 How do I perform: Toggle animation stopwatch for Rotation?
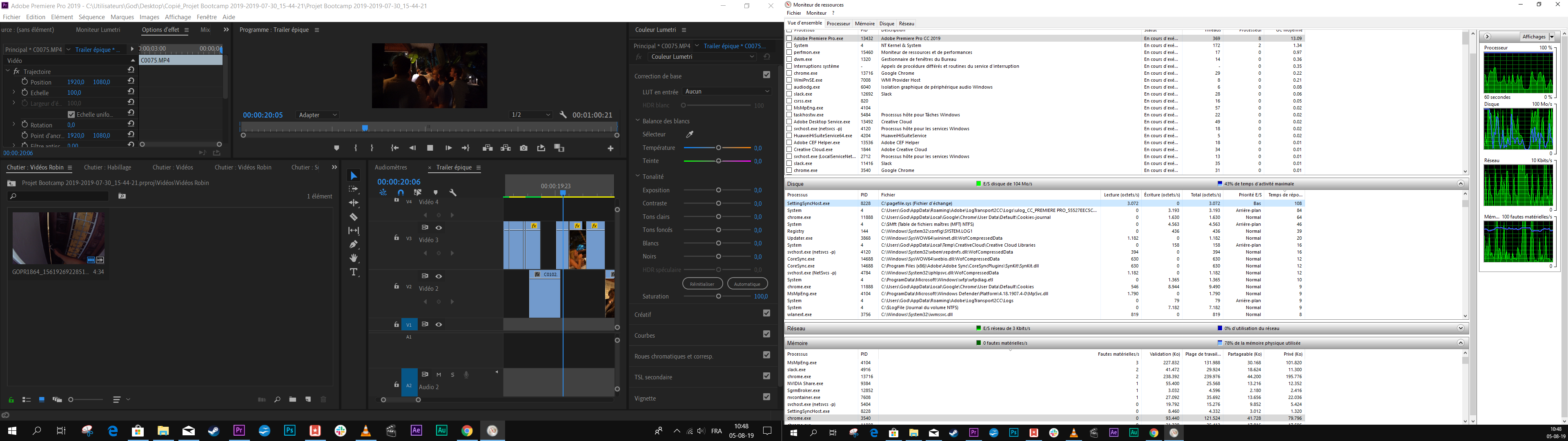(x=25, y=124)
